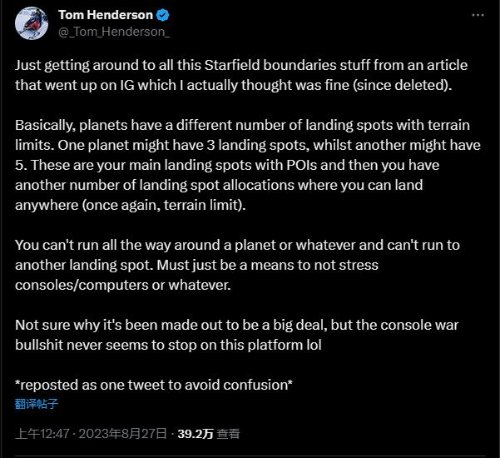Click the text "consoles/computers or whatever."

[123, 285]
